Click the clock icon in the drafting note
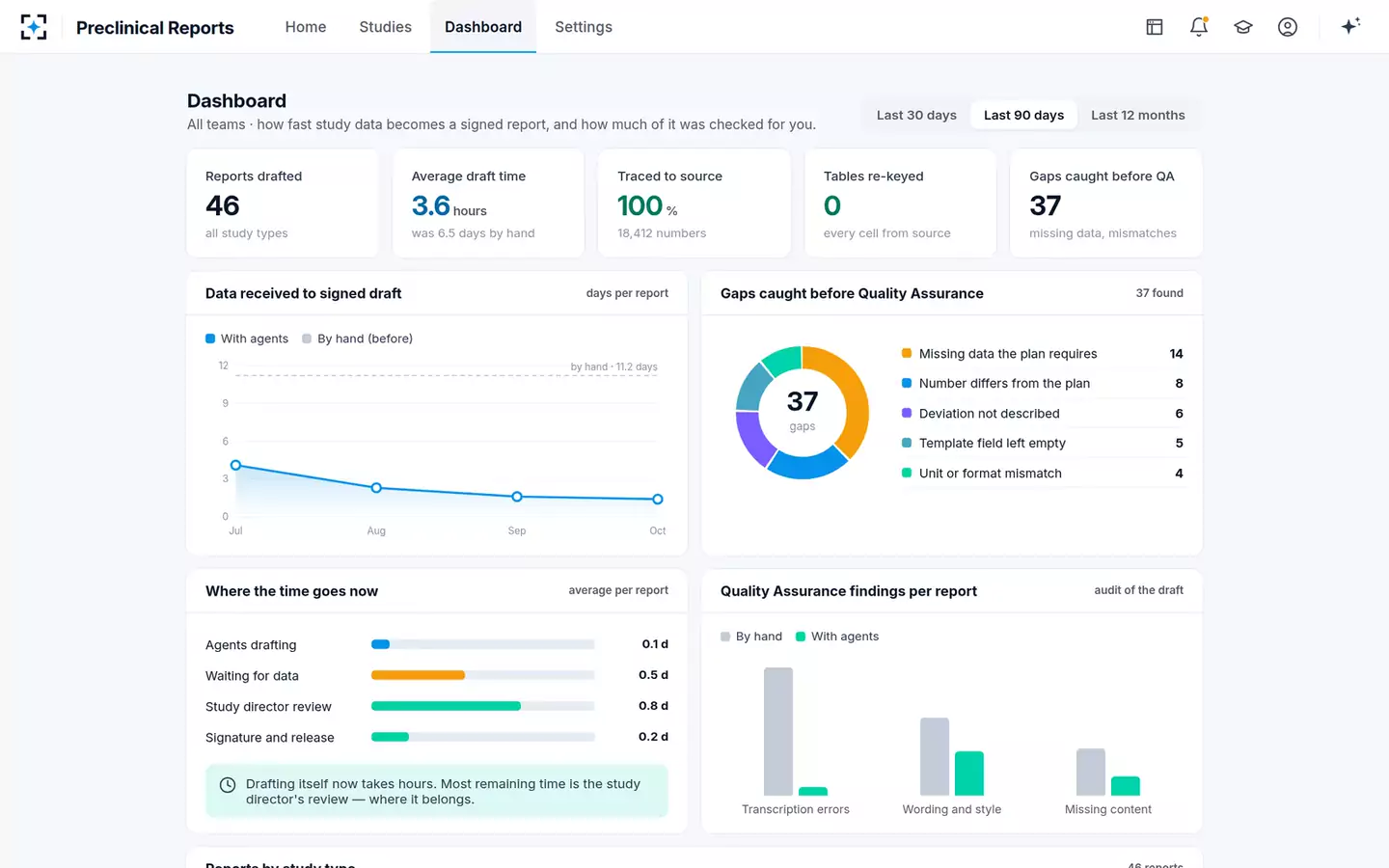 click(228, 785)
